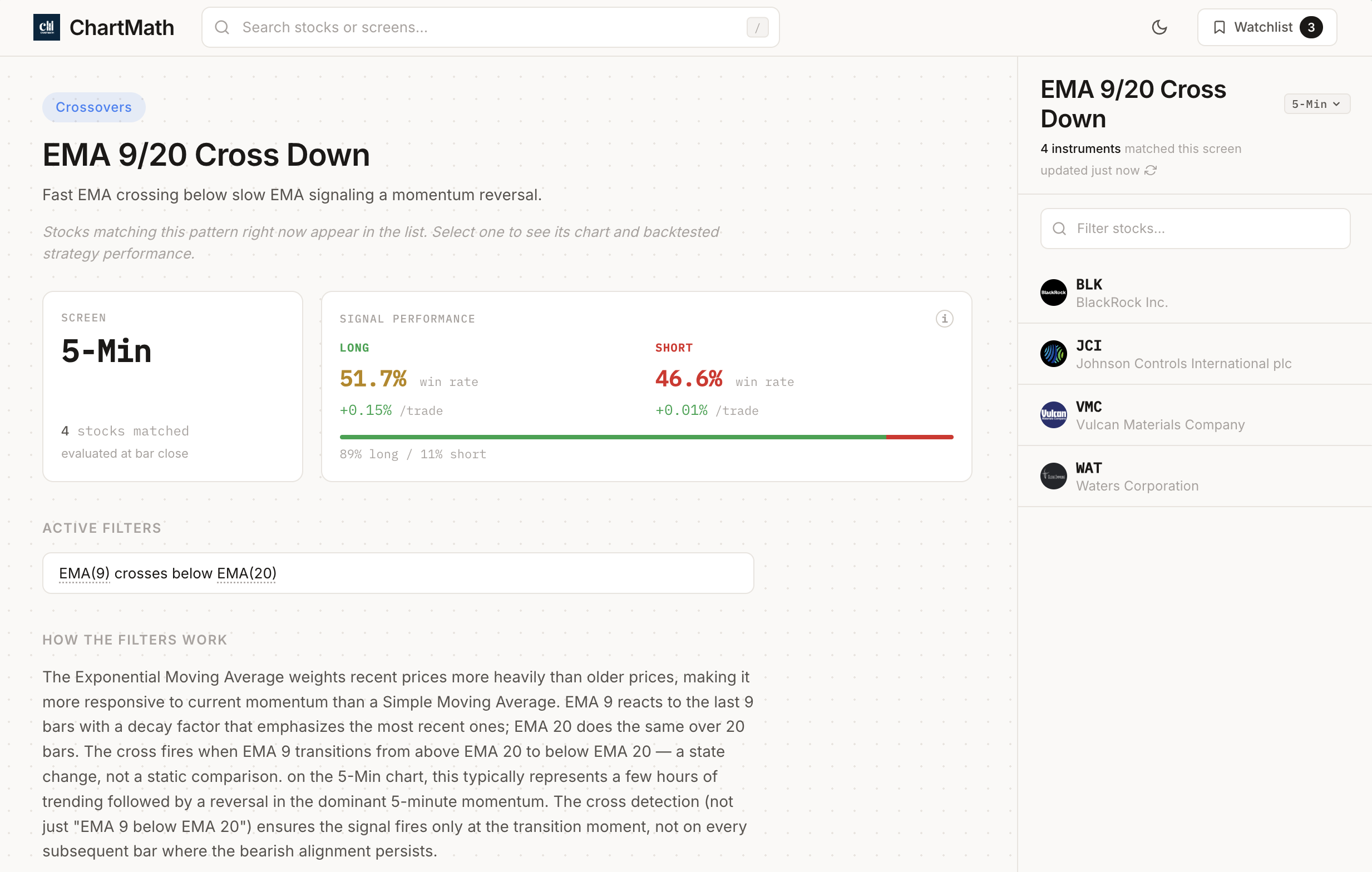Select the BlackRock logo icon
This screenshot has width=1372, height=872.
[x=1053, y=293]
